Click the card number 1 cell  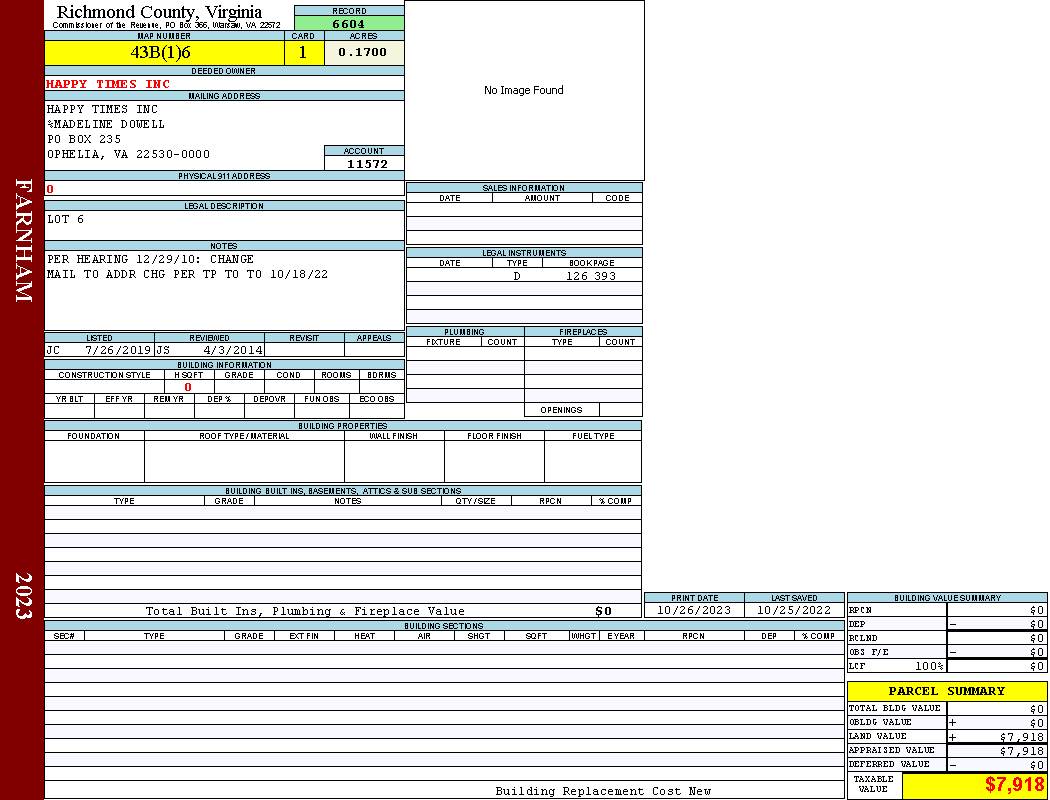(x=303, y=53)
